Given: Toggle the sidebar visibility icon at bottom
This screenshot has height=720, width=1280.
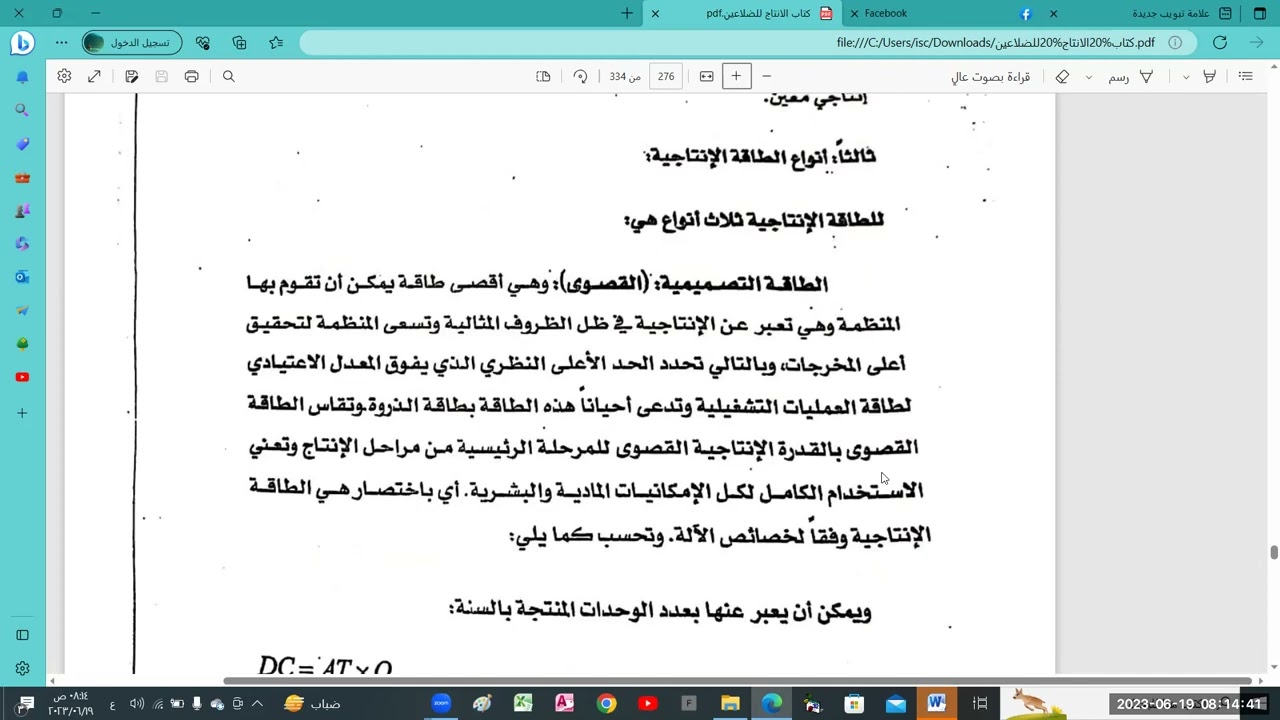Looking at the screenshot, I should (22, 635).
